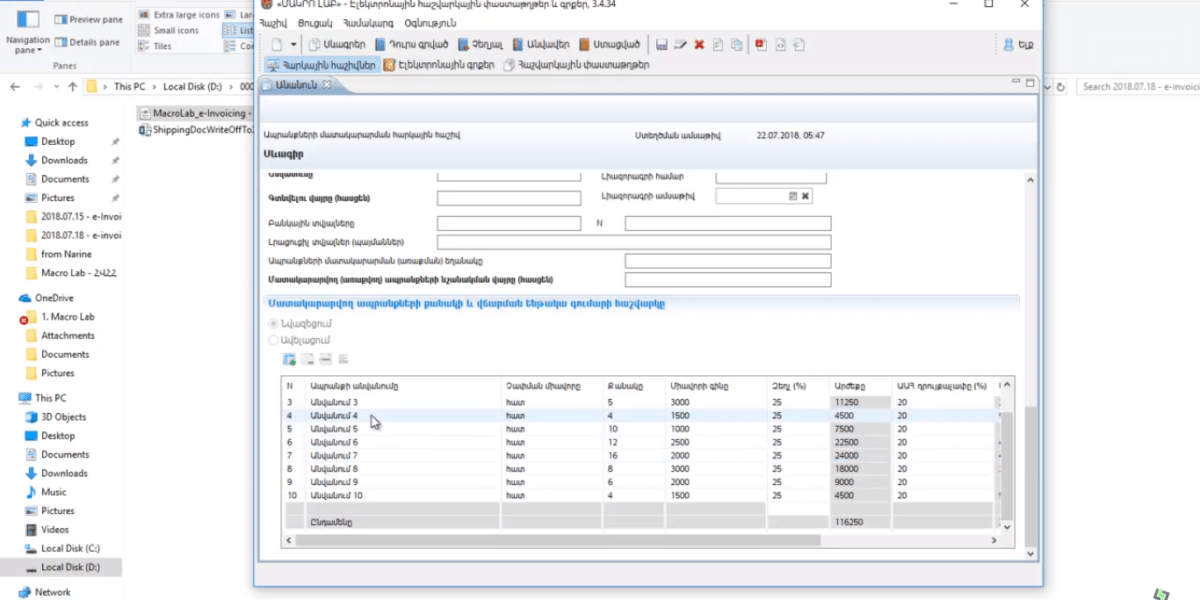
Task: Click the new document icon in toolbar
Action: [x=277, y=44]
